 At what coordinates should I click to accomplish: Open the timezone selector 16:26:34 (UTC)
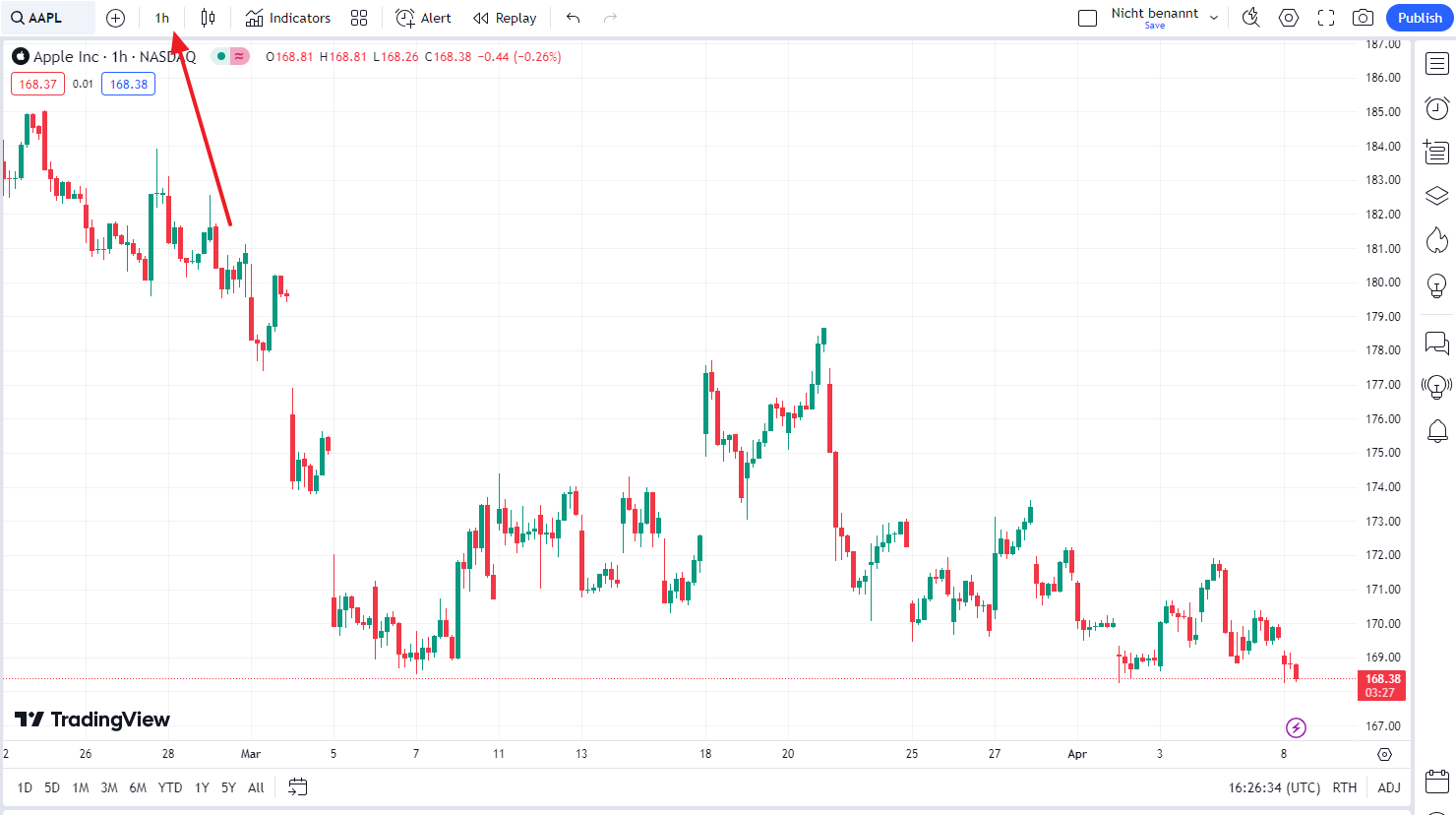pyautogui.click(x=1274, y=787)
